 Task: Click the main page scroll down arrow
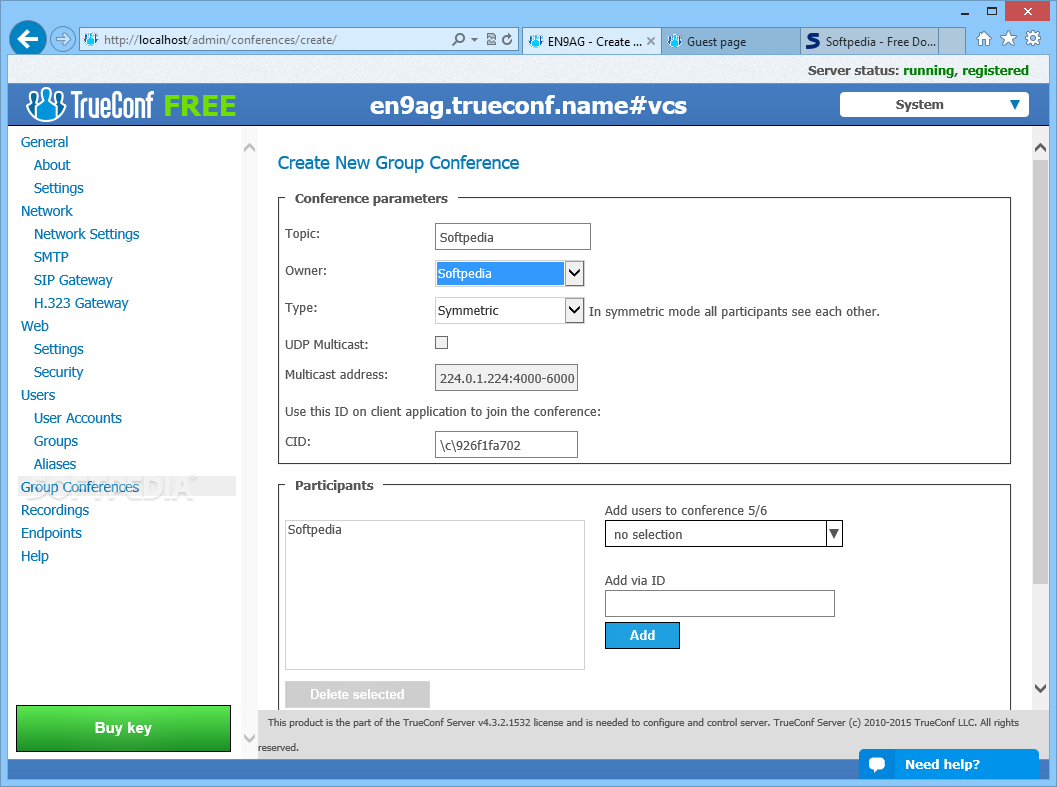[1040, 688]
